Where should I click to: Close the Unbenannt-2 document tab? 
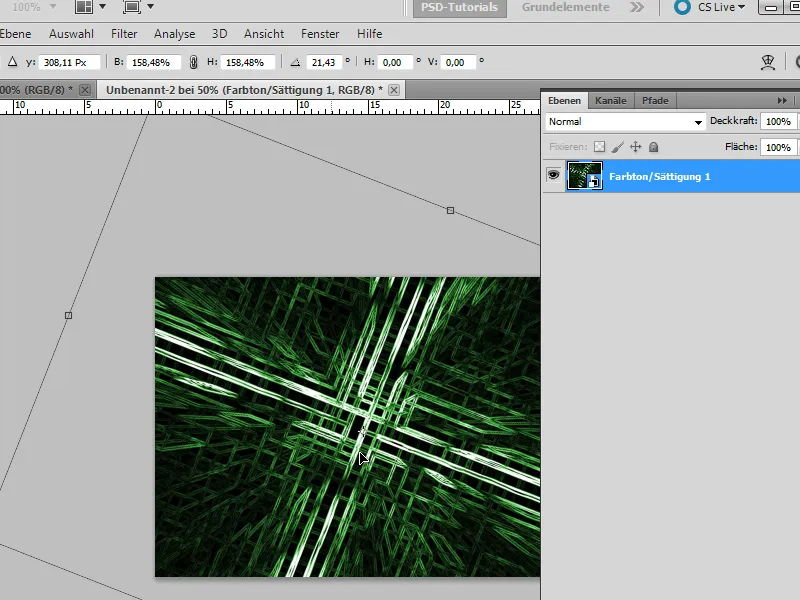click(394, 90)
